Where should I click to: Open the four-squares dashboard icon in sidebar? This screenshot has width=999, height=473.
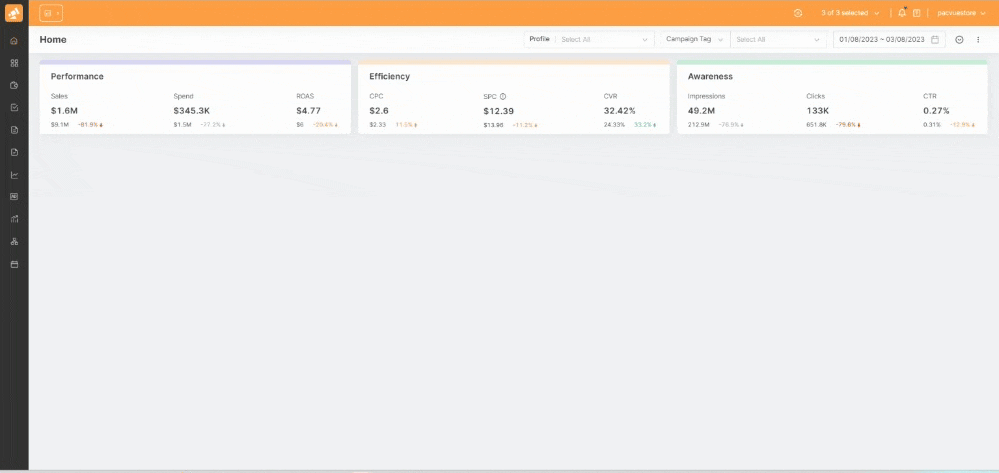point(14,63)
